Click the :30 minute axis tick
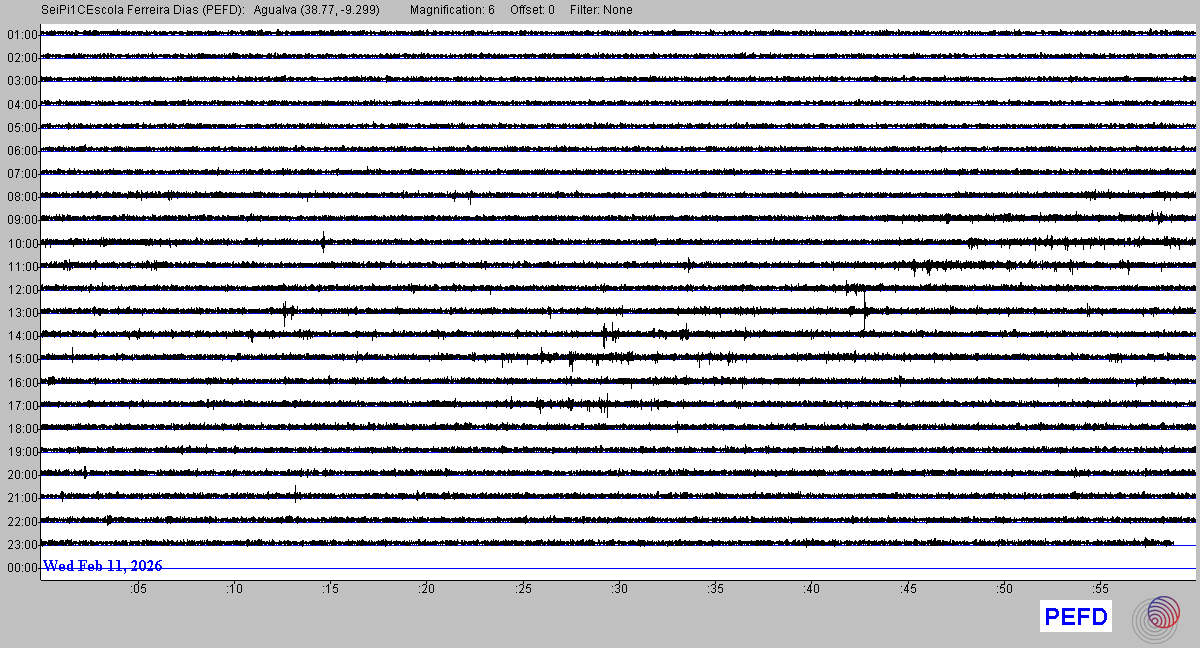The height and width of the screenshot is (648, 1200). (x=619, y=590)
